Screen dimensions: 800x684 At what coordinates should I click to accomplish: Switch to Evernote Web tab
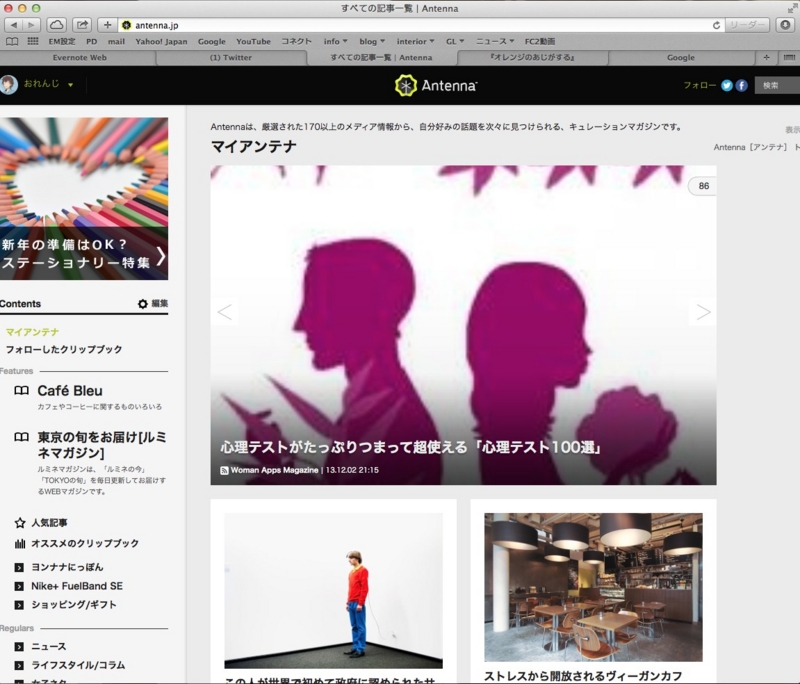coord(80,58)
